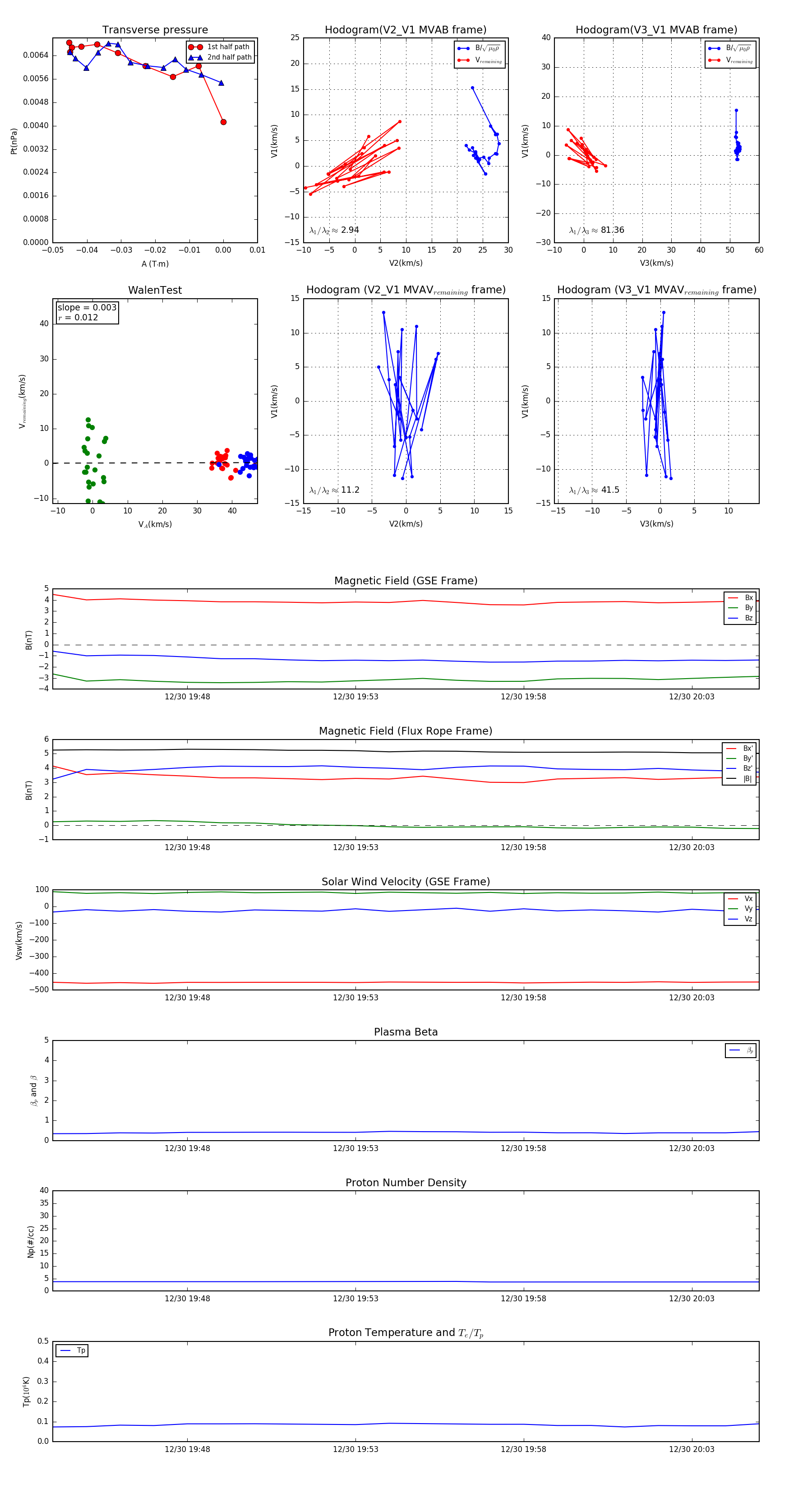
Task: Click 'Proton Temperature and Te/Tp' title
Action: [x=406, y=1333]
